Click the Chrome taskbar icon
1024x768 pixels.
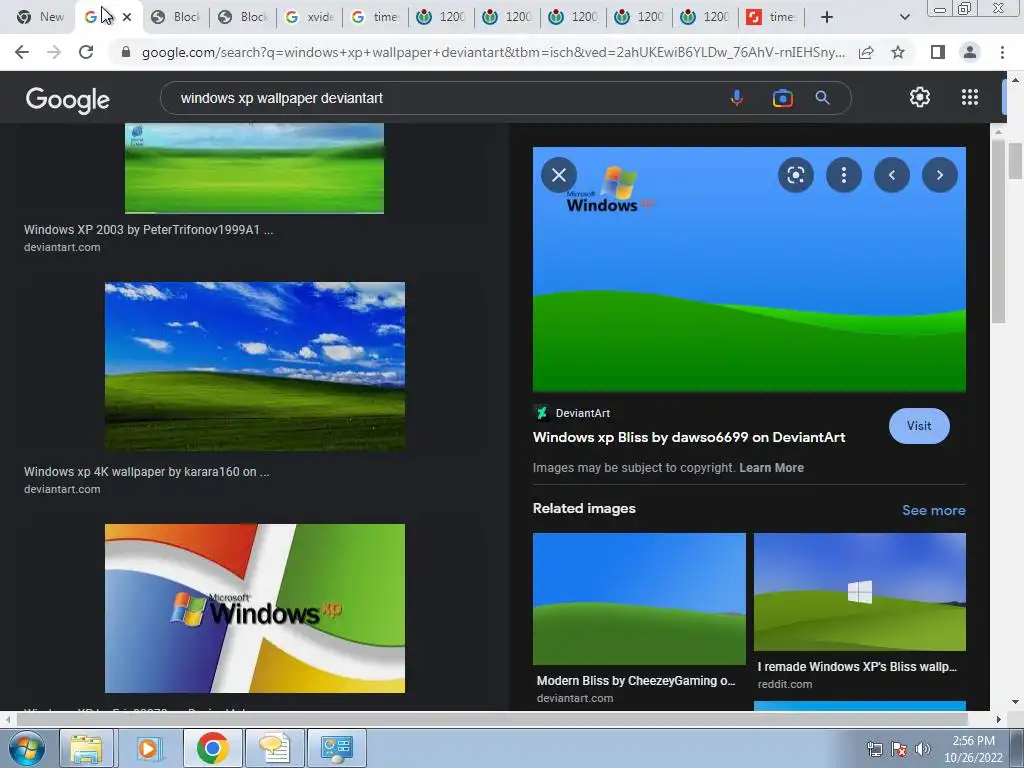(x=212, y=748)
